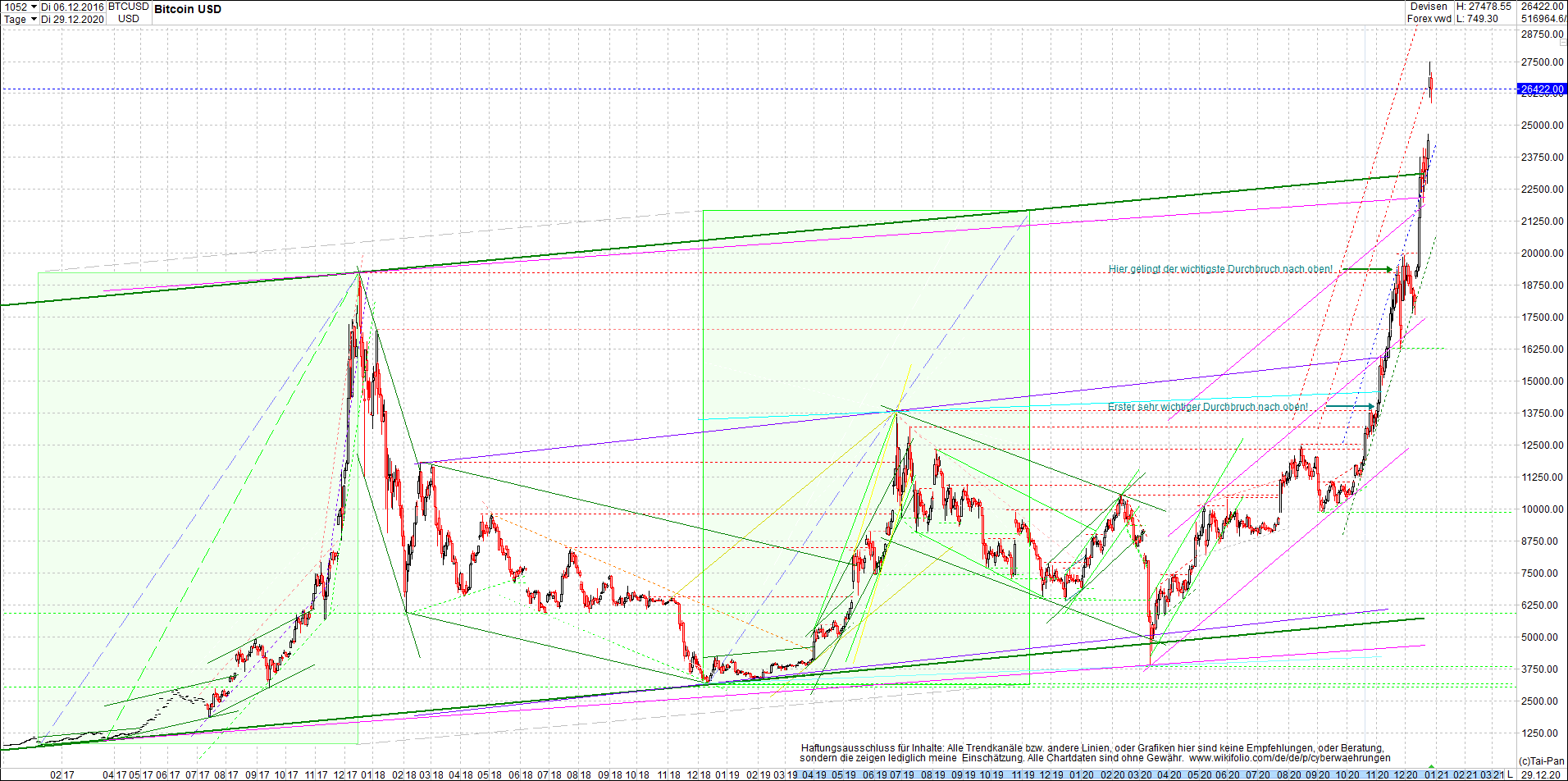Click the Forex vwd source label
1568x781 pixels.
click(1429, 19)
